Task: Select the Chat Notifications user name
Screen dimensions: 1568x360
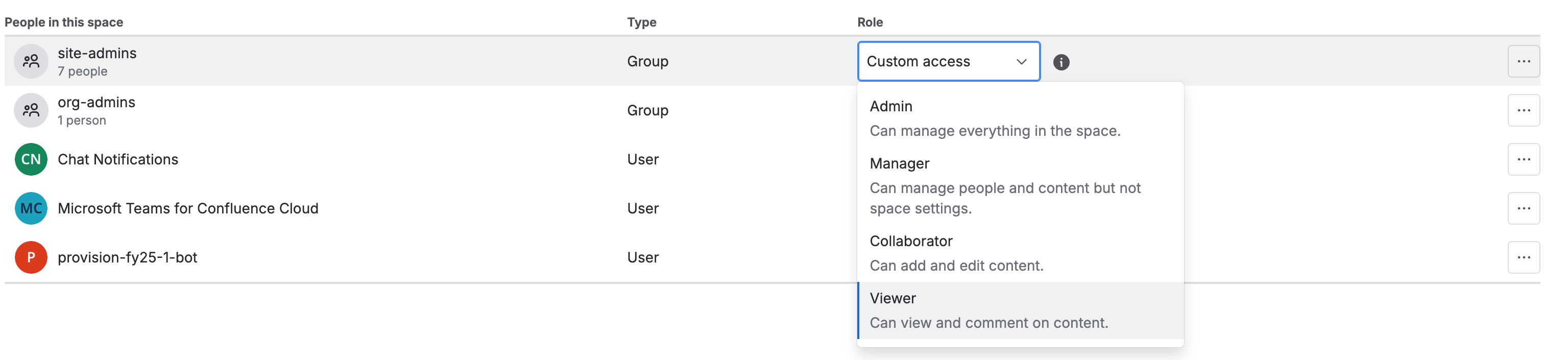Action: [x=118, y=160]
